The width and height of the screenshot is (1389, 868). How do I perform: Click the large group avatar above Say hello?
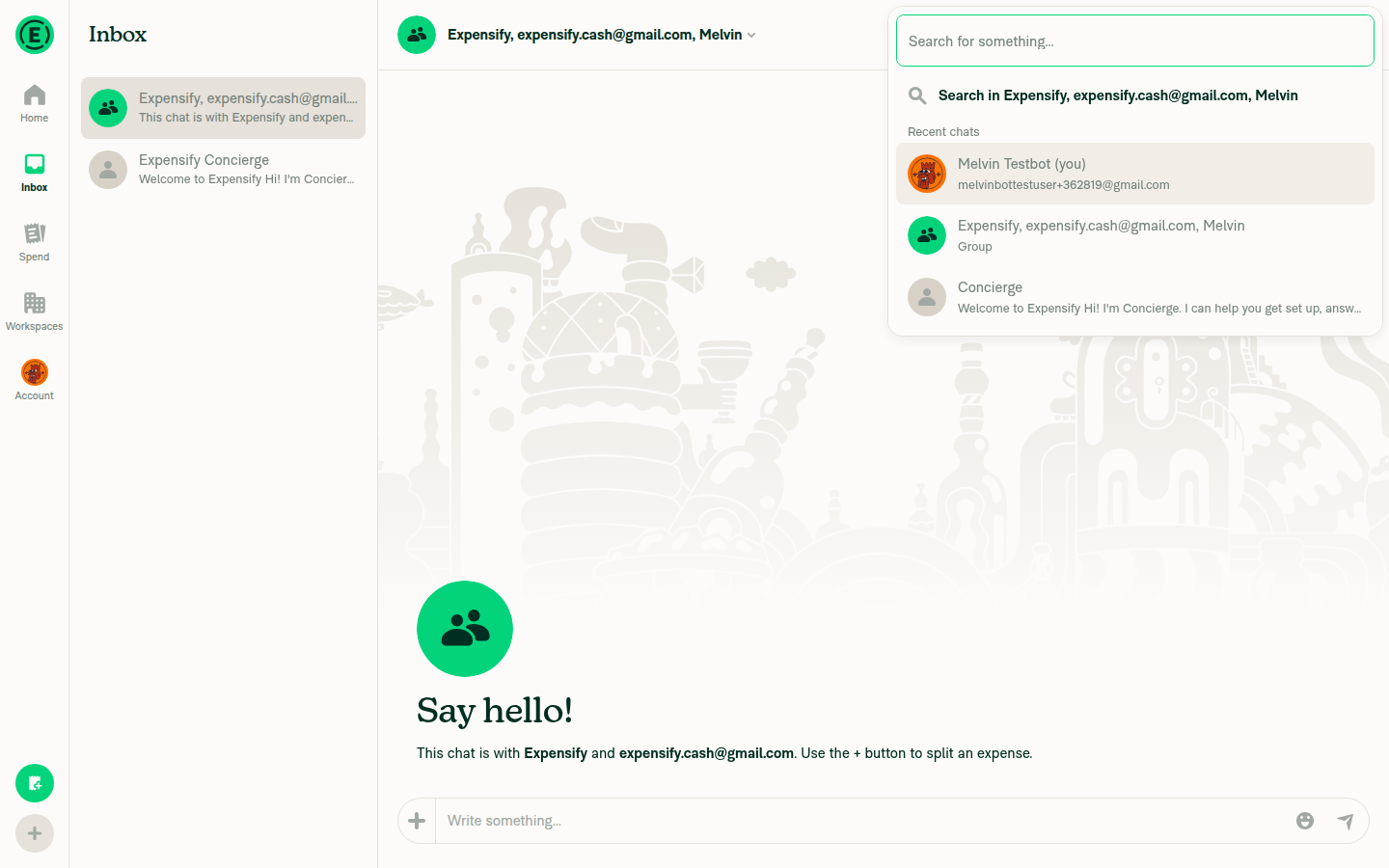(465, 629)
